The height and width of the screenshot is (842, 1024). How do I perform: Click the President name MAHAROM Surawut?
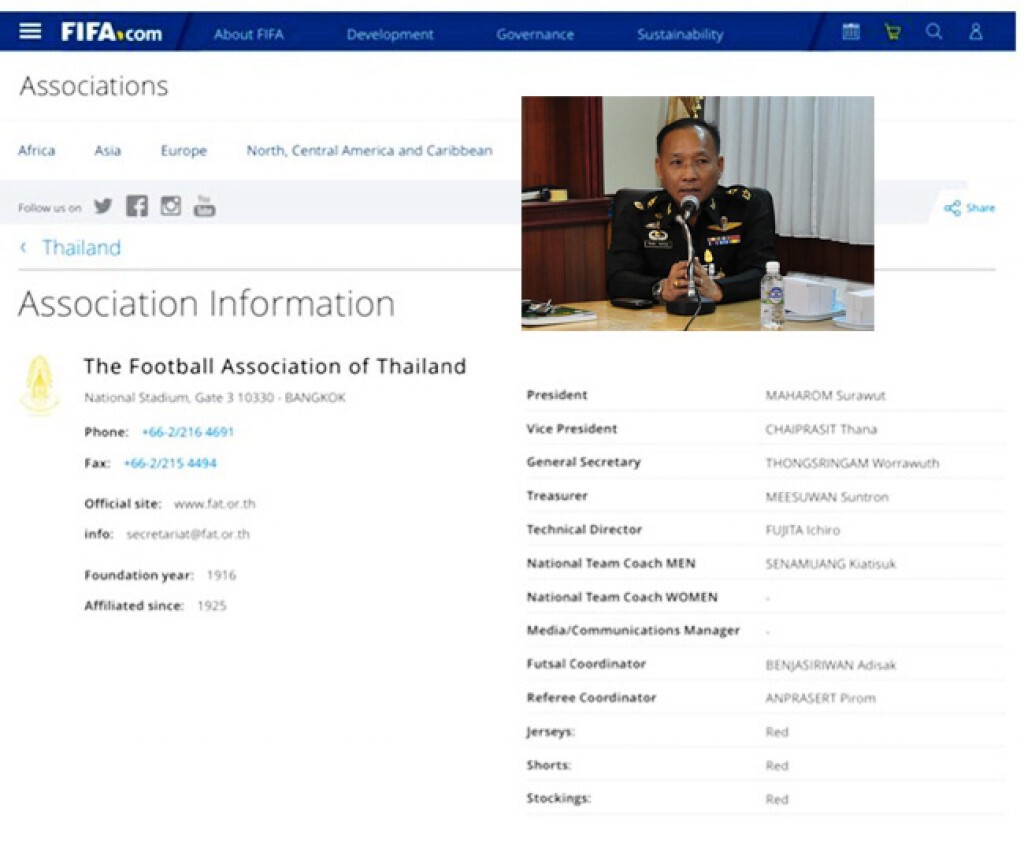tap(825, 396)
